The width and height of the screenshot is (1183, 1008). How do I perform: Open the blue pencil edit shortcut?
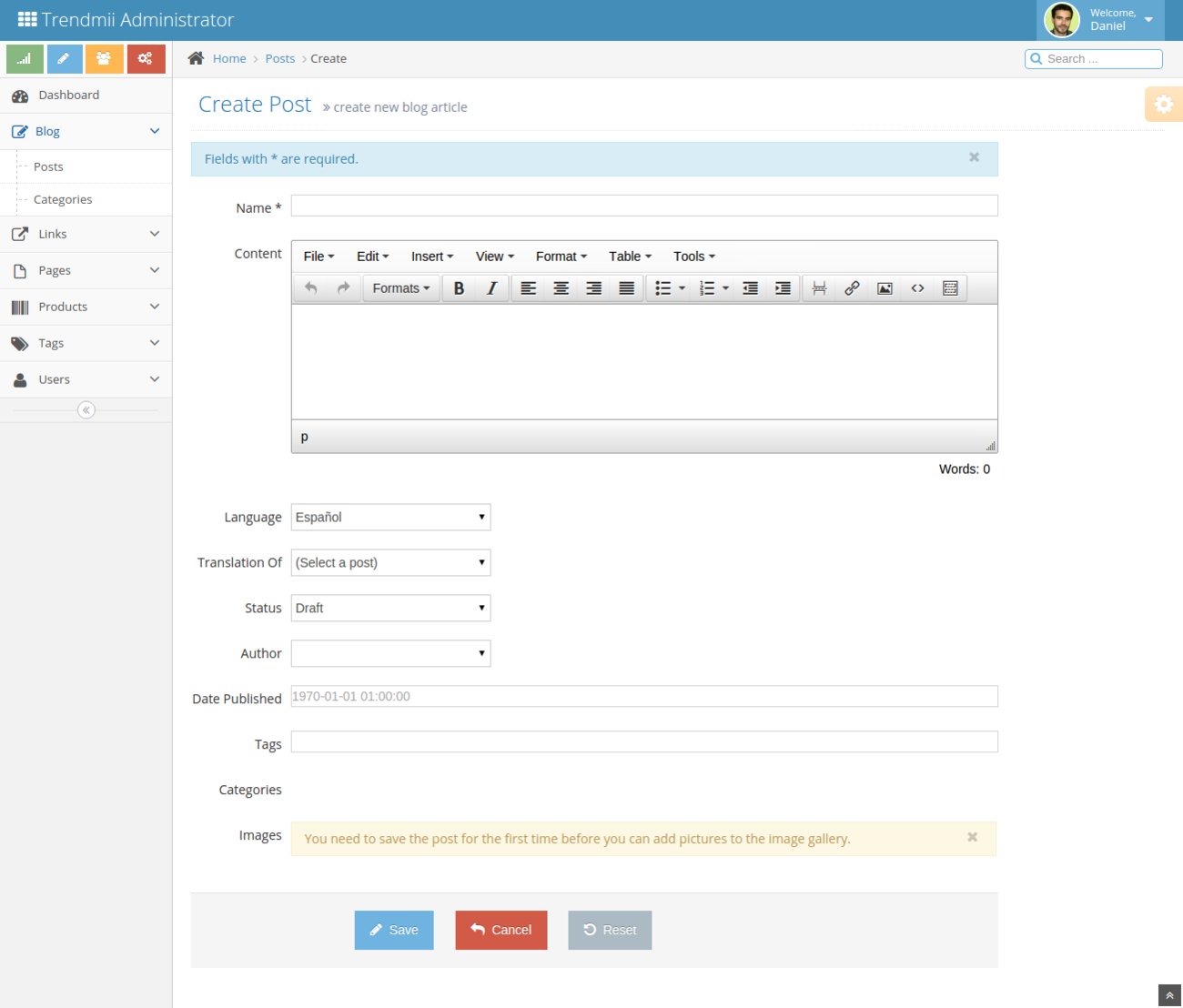pos(65,58)
